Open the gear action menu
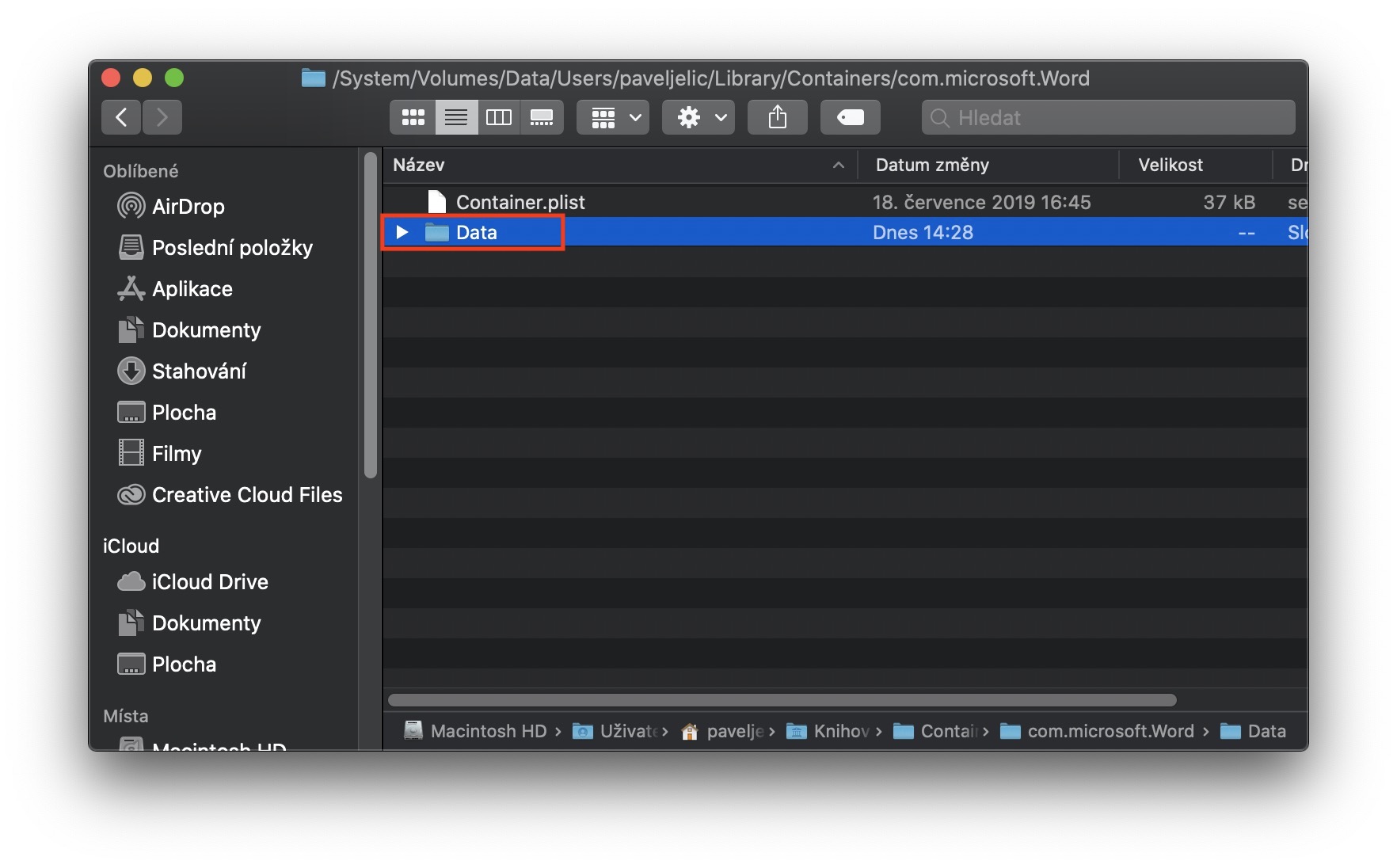This screenshot has height=868, width=1397. coord(698,117)
